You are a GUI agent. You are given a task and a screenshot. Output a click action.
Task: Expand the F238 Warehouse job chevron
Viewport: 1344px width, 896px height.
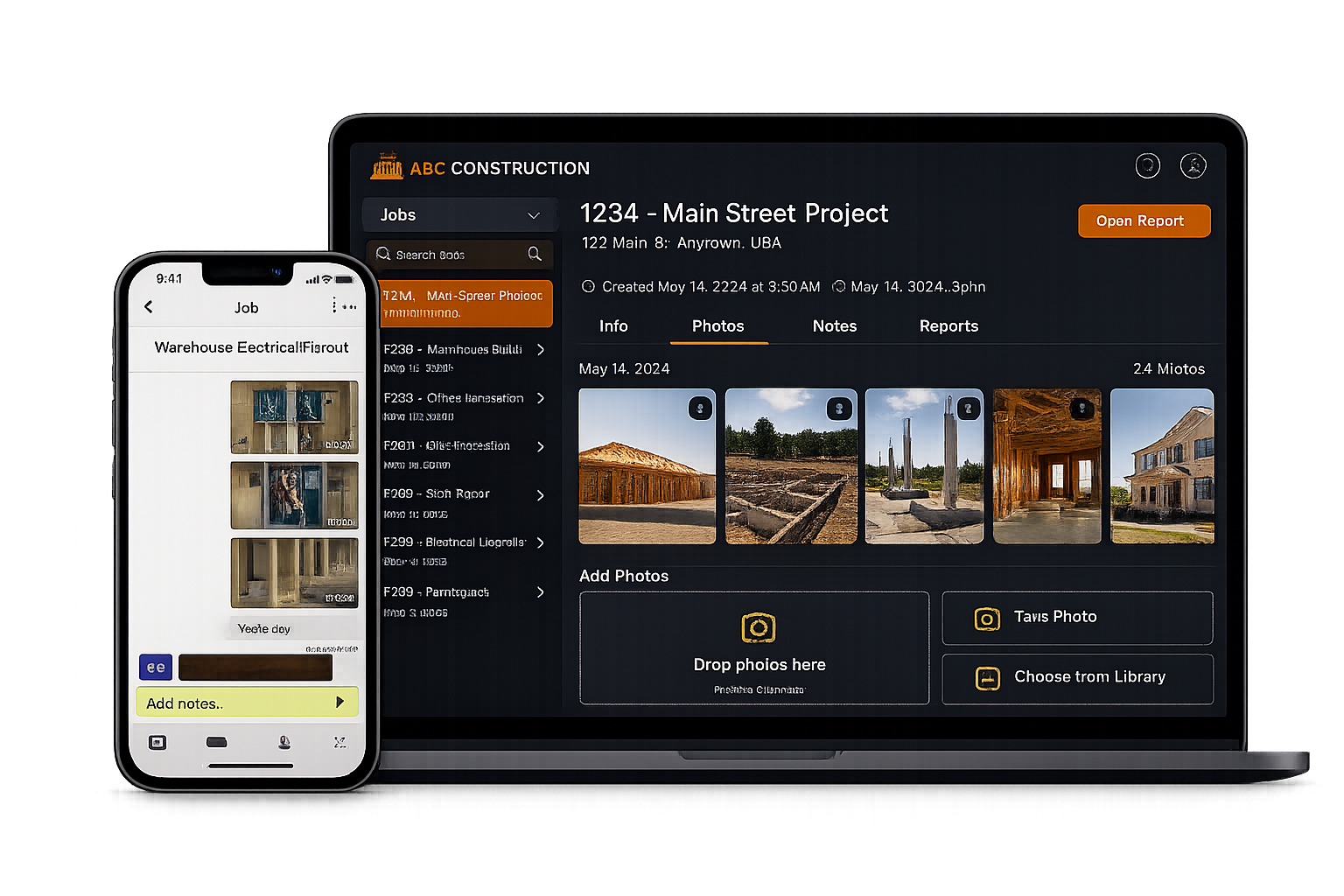[541, 350]
